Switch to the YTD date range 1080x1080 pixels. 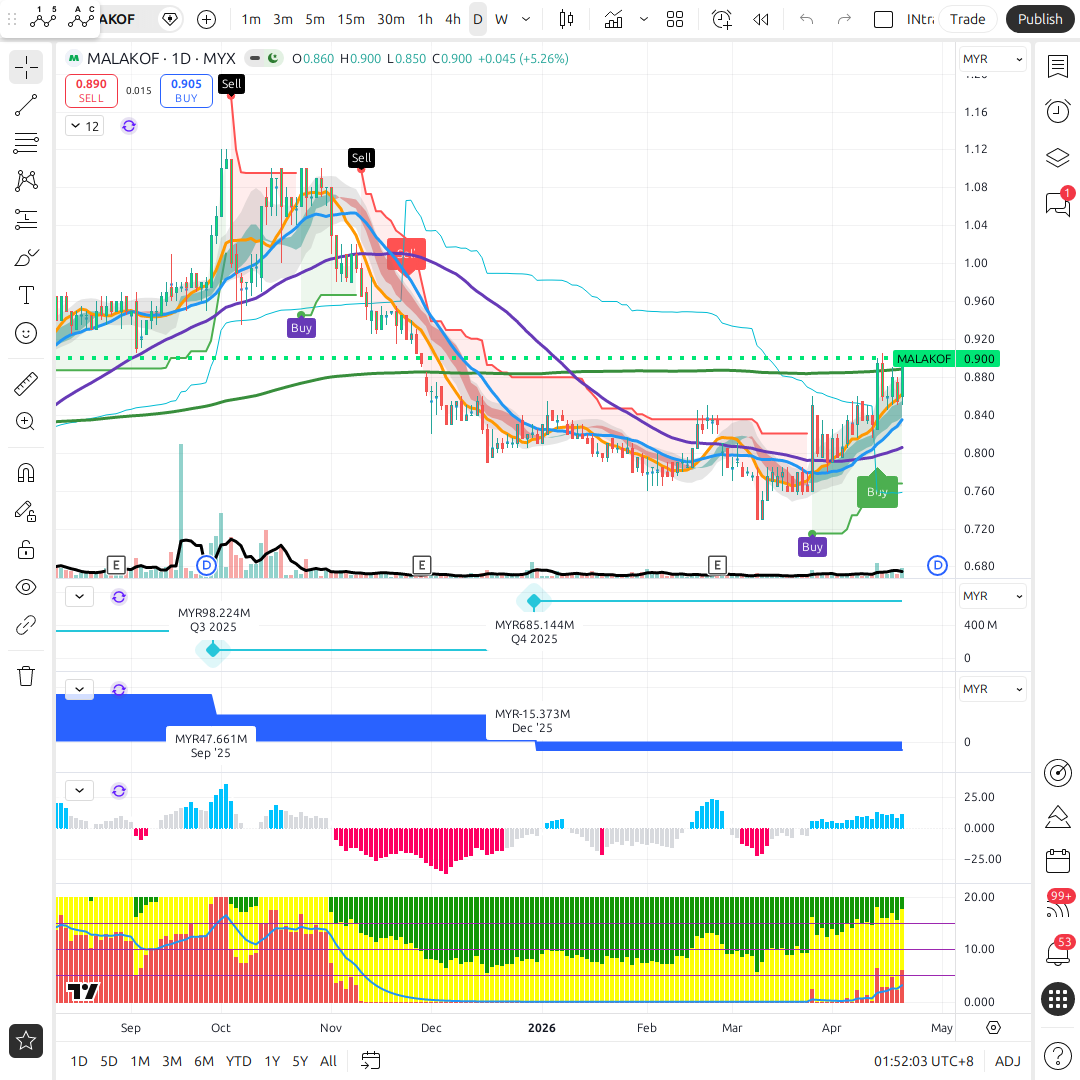coord(238,1061)
